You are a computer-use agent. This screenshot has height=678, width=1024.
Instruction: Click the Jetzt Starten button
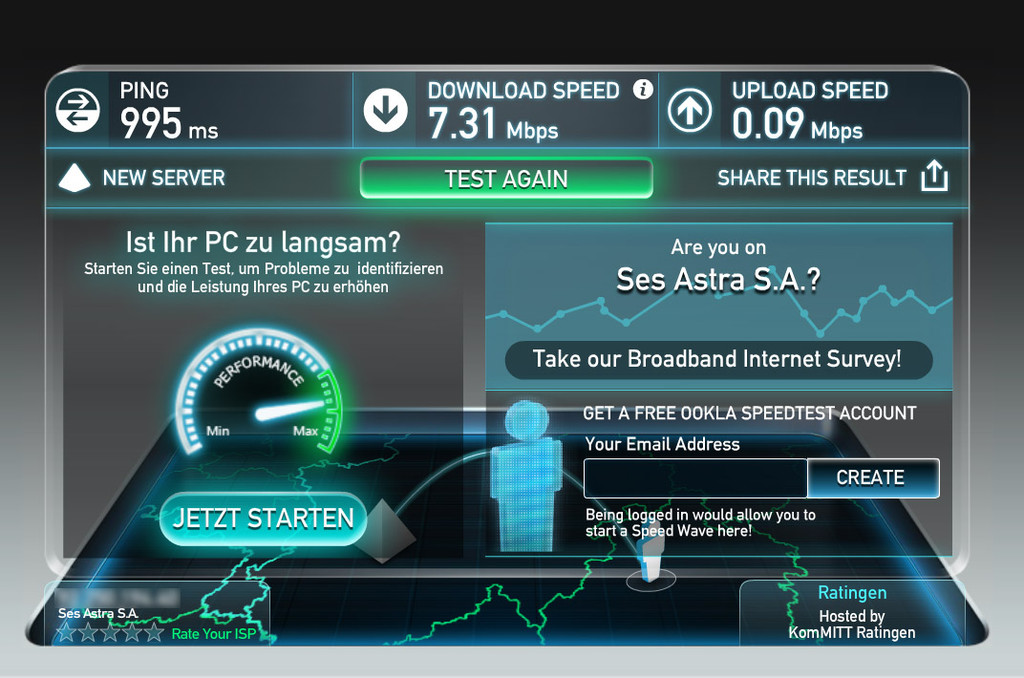coord(263,519)
